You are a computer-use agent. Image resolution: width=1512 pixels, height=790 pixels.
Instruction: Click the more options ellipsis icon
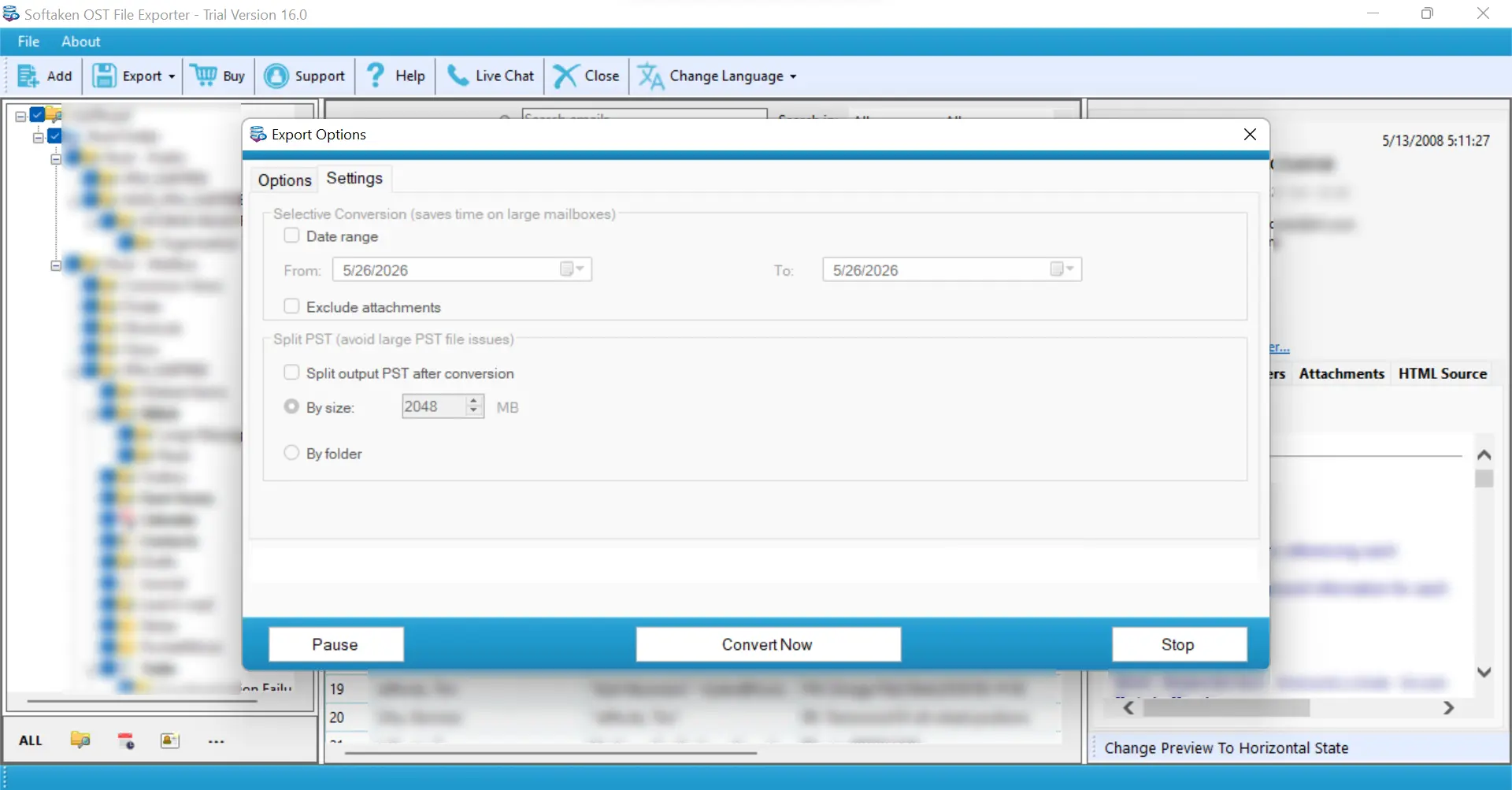point(217,741)
